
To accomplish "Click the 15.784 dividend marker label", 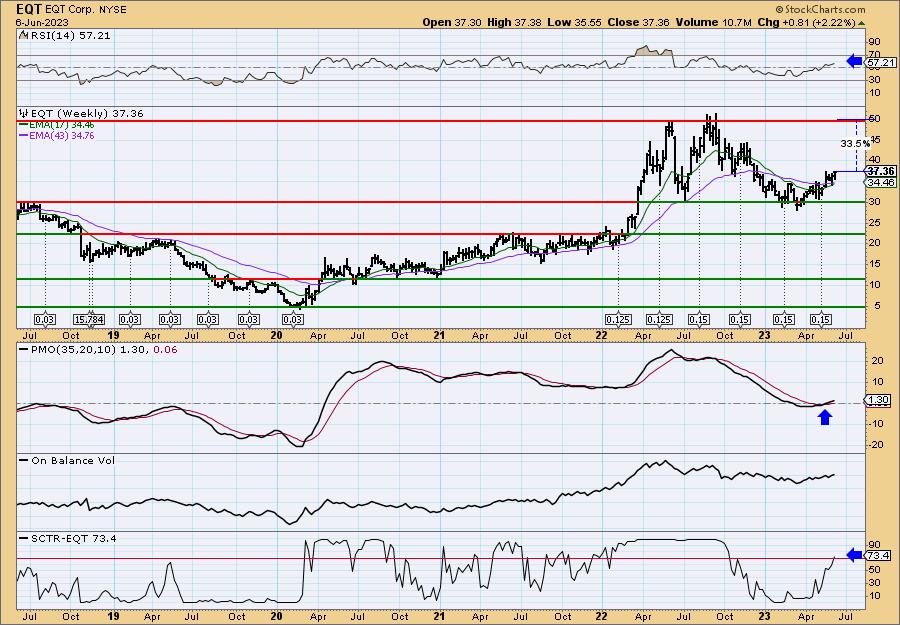I will pos(89,320).
